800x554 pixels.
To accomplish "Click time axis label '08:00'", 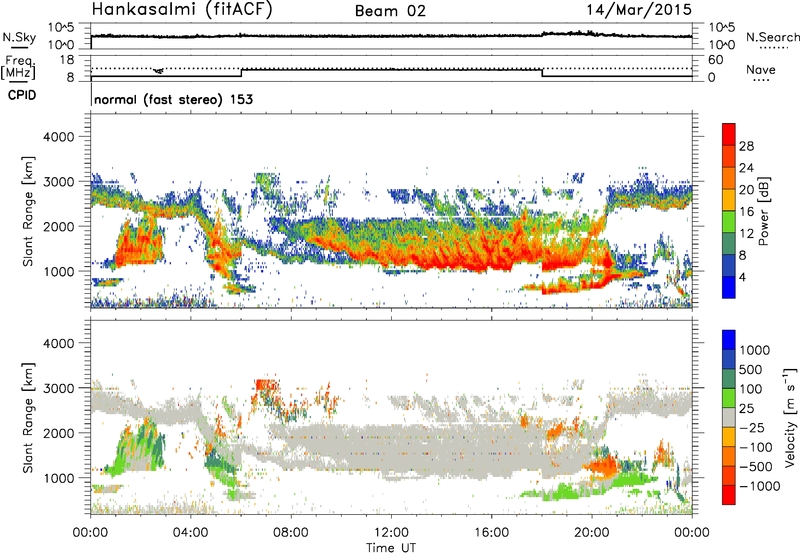I will click(291, 533).
